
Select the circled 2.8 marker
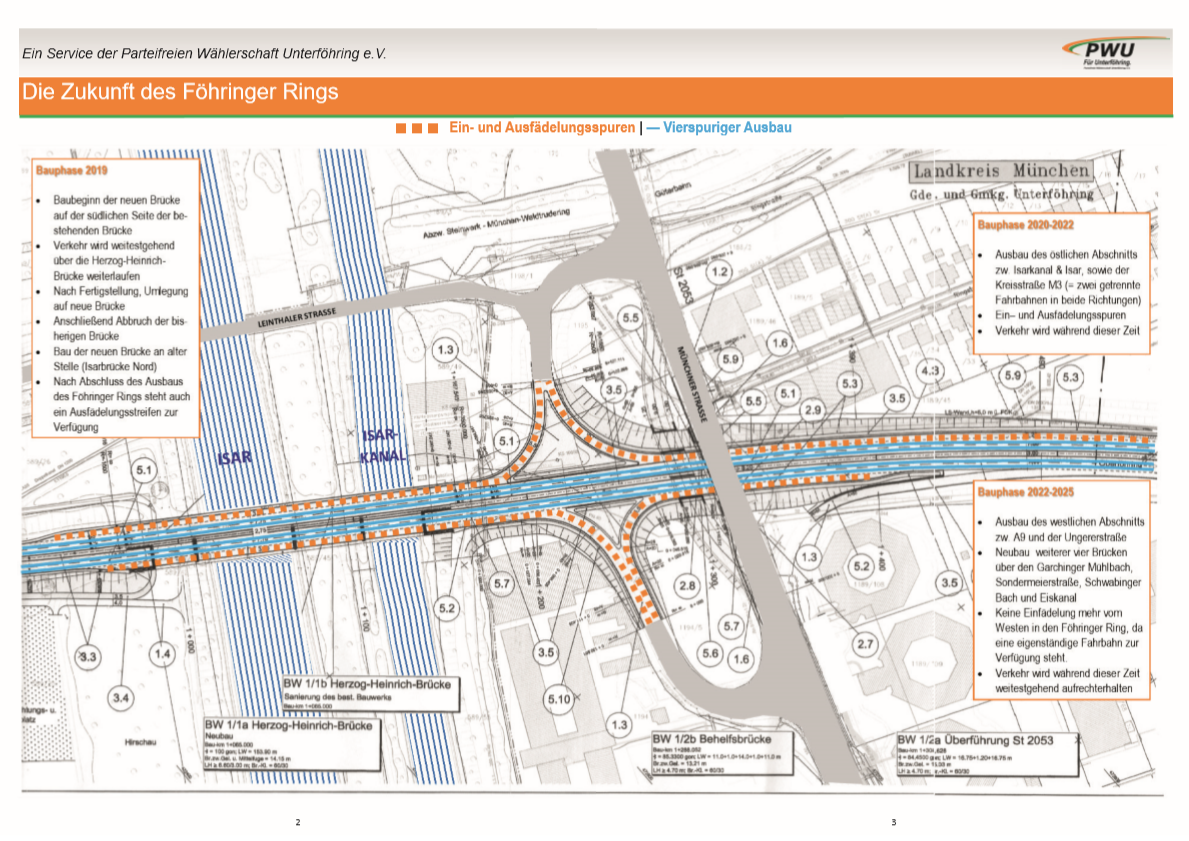tap(686, 585)
